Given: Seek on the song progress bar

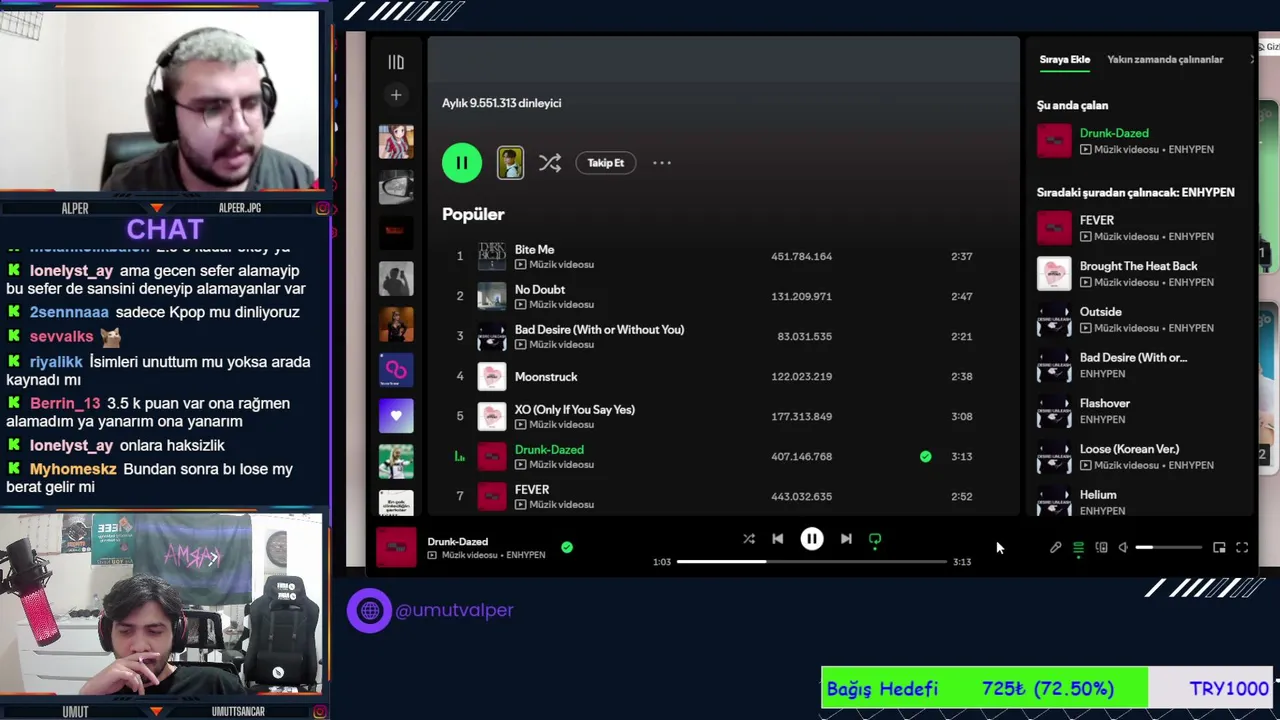Looking at the screenshot, I should click(811, 561).
